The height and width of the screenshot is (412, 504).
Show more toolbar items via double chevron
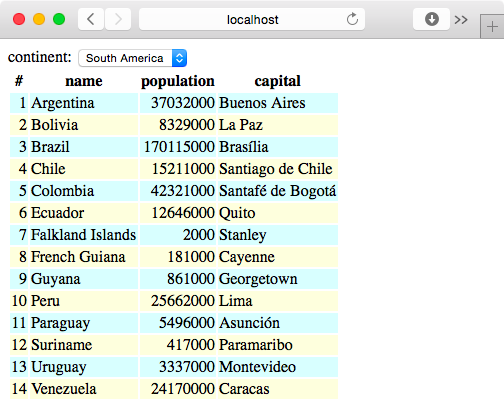tap(461, 20)
